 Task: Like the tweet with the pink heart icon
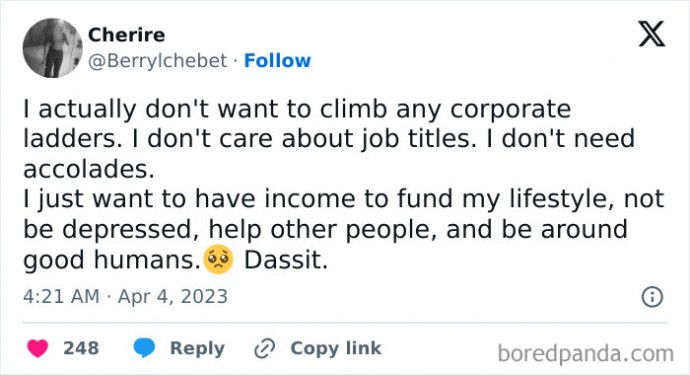(37, 348)
